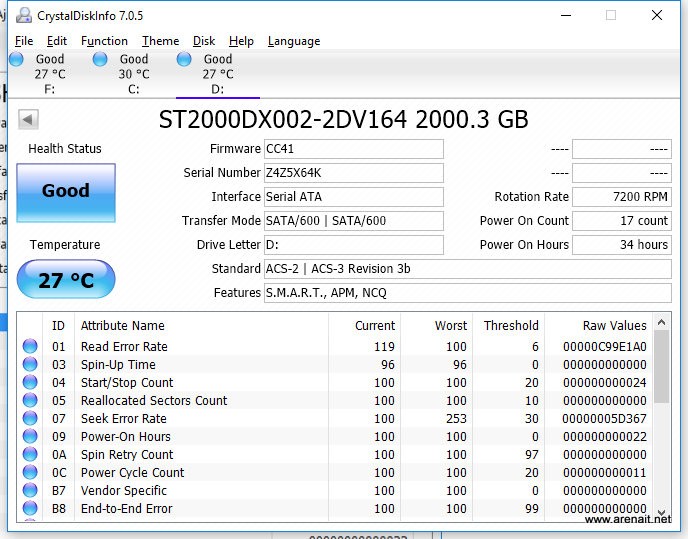
Task: Click the CrystalDiskInfo app icon in title bar
Action: click(x=23, y=15)
